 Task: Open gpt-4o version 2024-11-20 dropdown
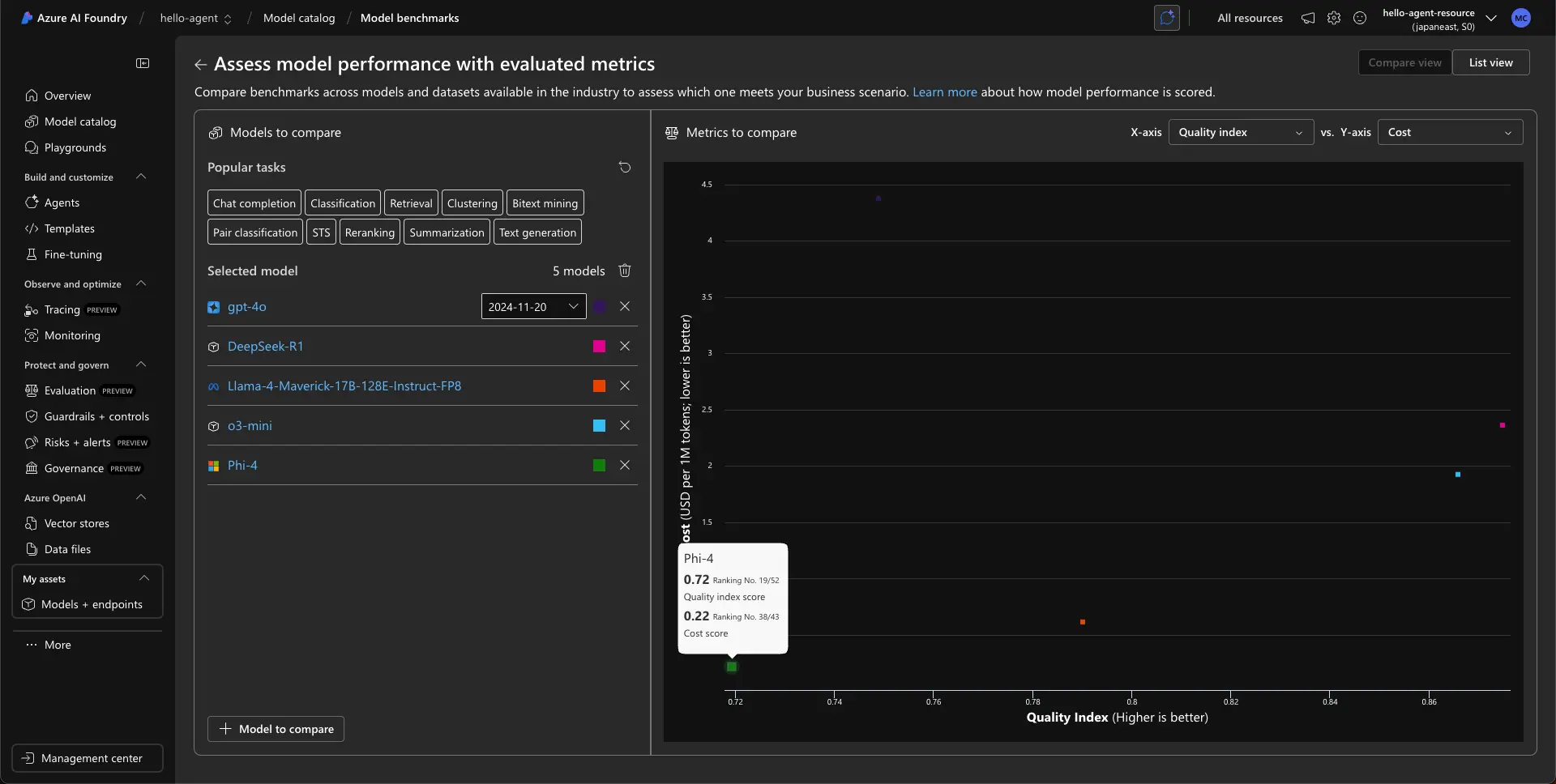533,306
